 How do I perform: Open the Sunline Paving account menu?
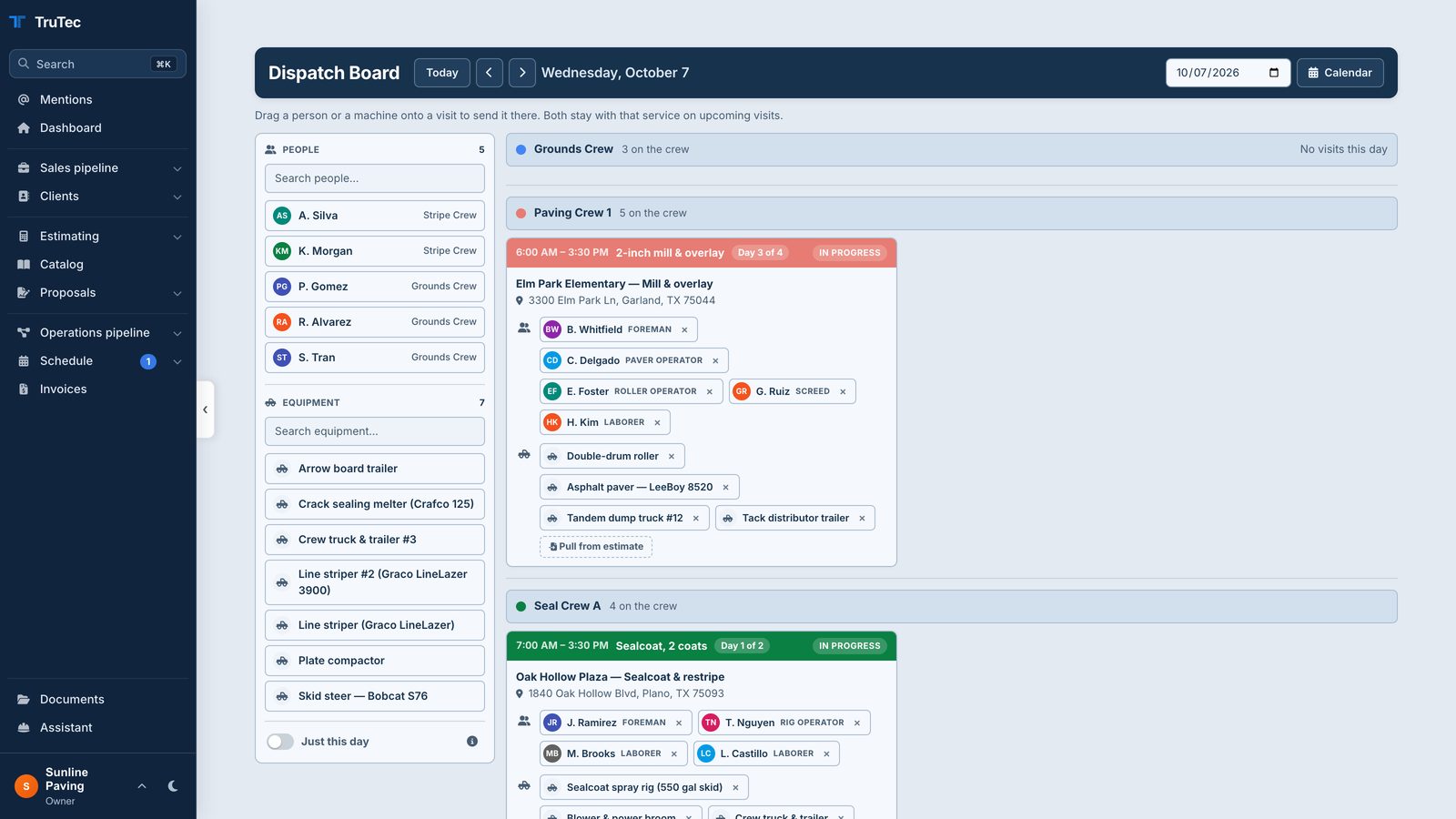pyautogui.click(x=80, y=786)
